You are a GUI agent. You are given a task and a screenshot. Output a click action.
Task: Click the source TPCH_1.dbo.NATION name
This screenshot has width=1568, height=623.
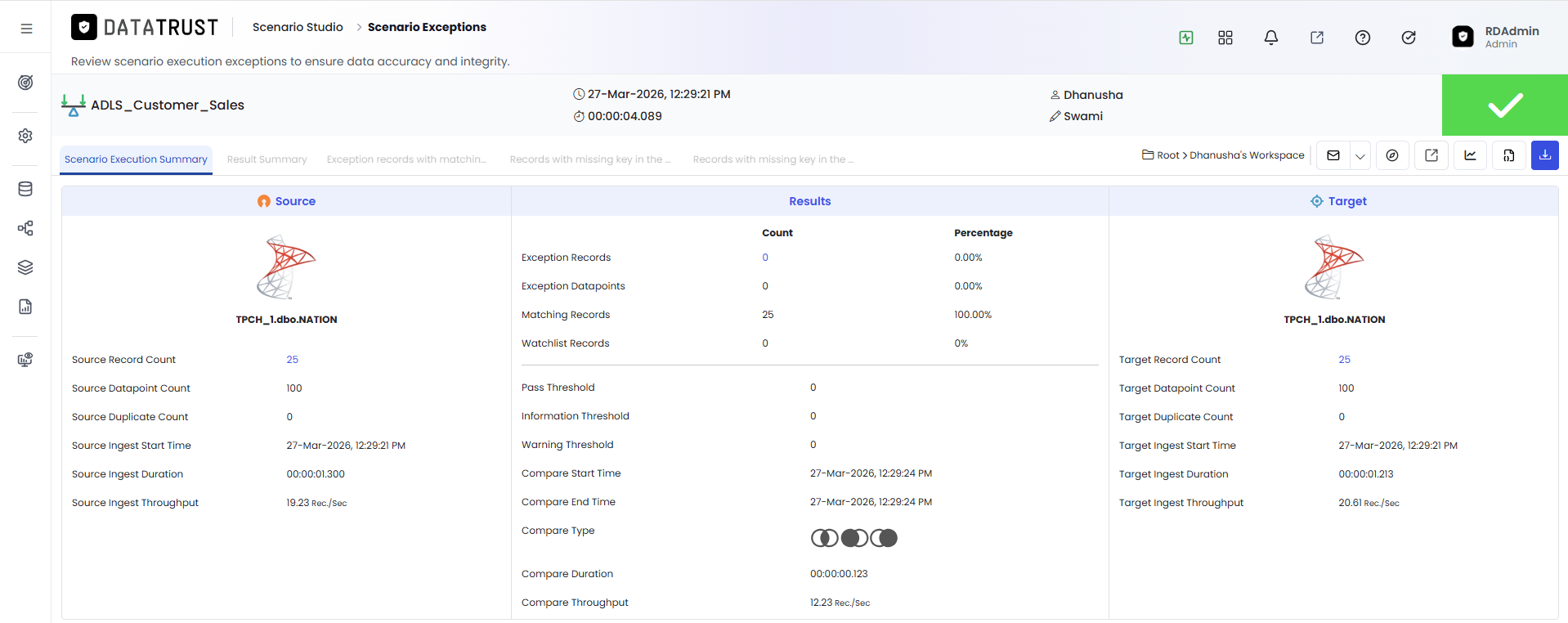coord(287,320)
